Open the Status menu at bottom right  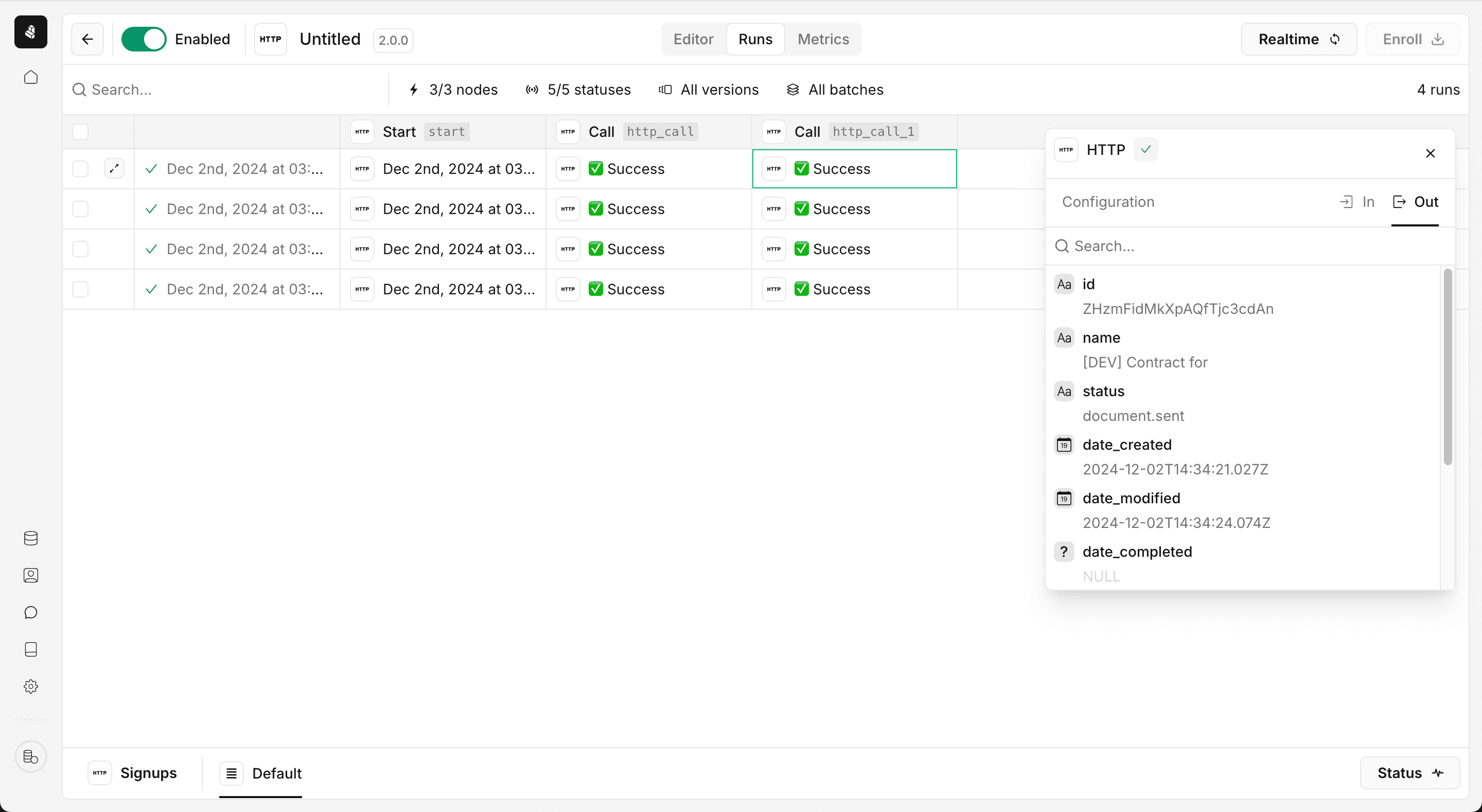coord(1409,773)
